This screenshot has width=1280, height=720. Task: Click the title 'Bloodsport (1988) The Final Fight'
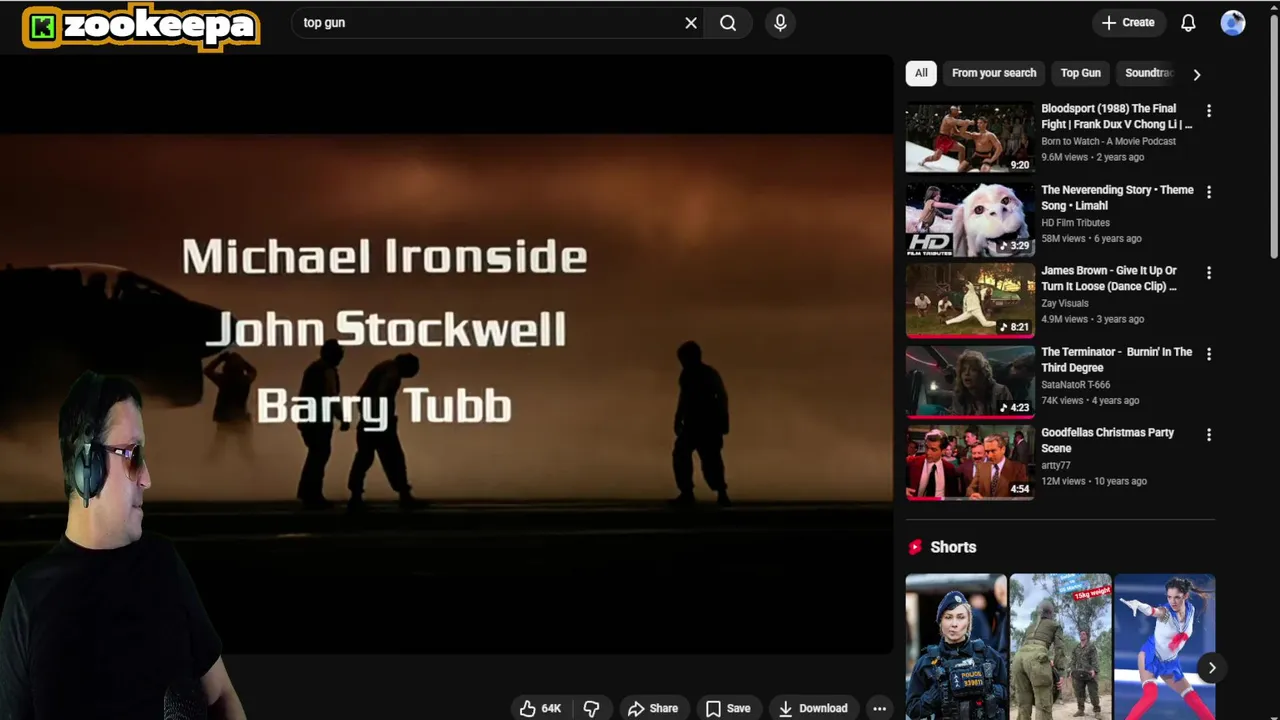click(x=1116, y=116)
